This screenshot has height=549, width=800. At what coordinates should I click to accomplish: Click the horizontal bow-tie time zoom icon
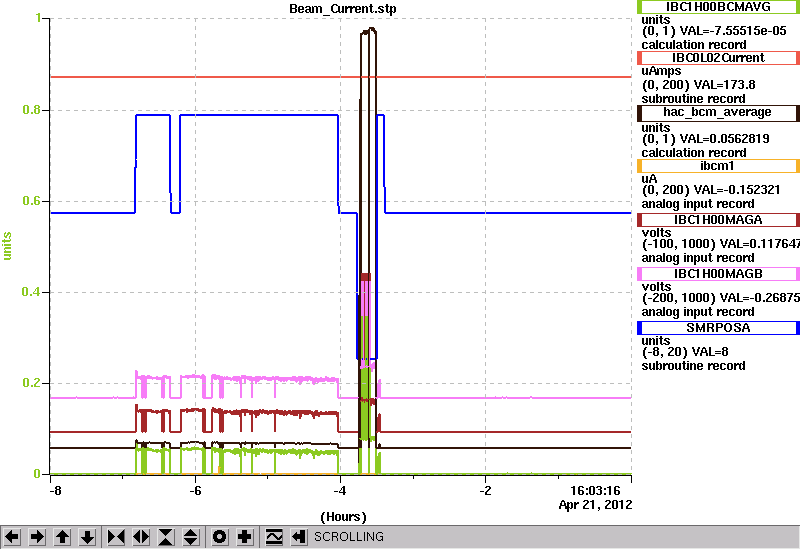coord(116,537)
